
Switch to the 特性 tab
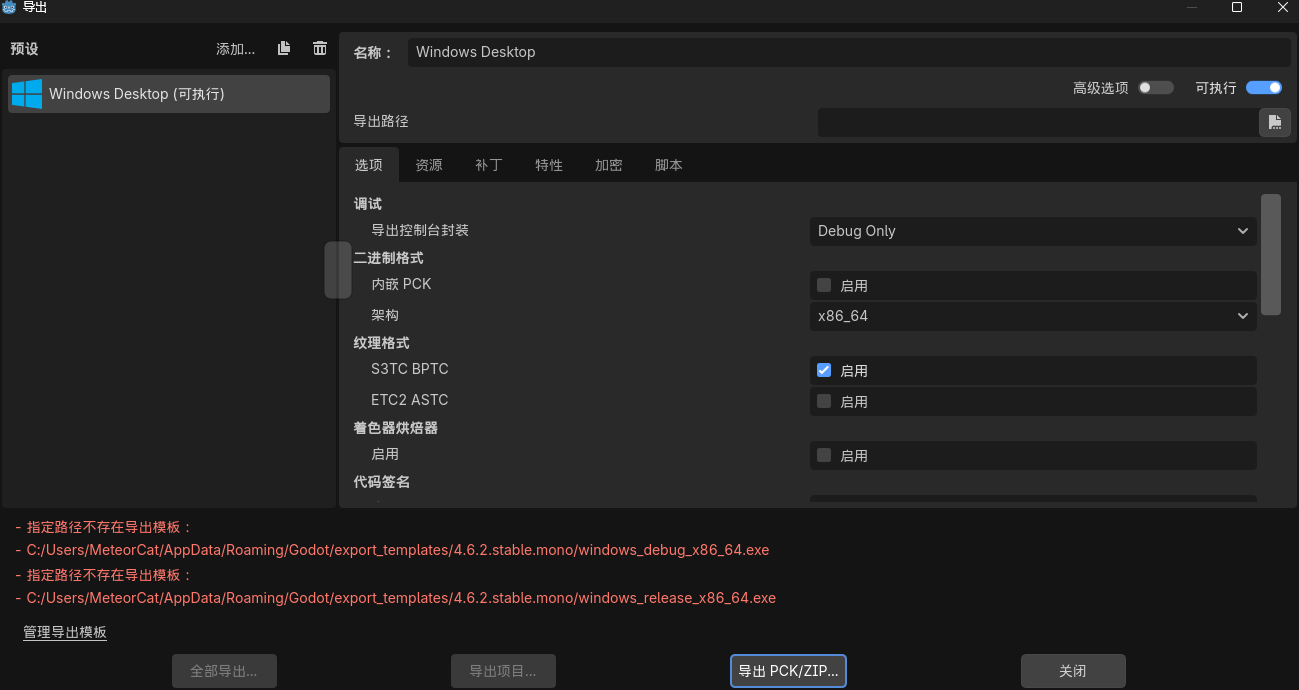(549, 165)
